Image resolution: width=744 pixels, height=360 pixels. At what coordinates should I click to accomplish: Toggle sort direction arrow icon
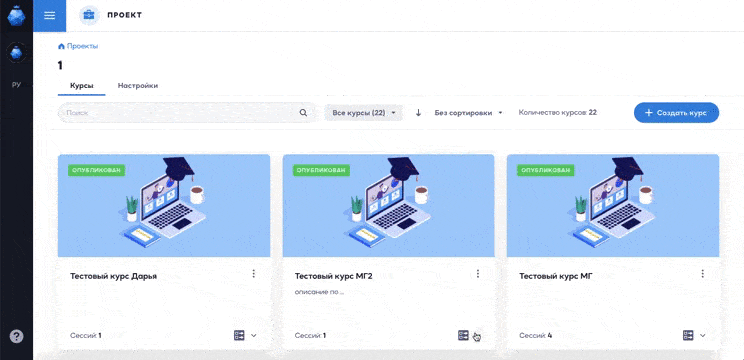tap(418, 113)
